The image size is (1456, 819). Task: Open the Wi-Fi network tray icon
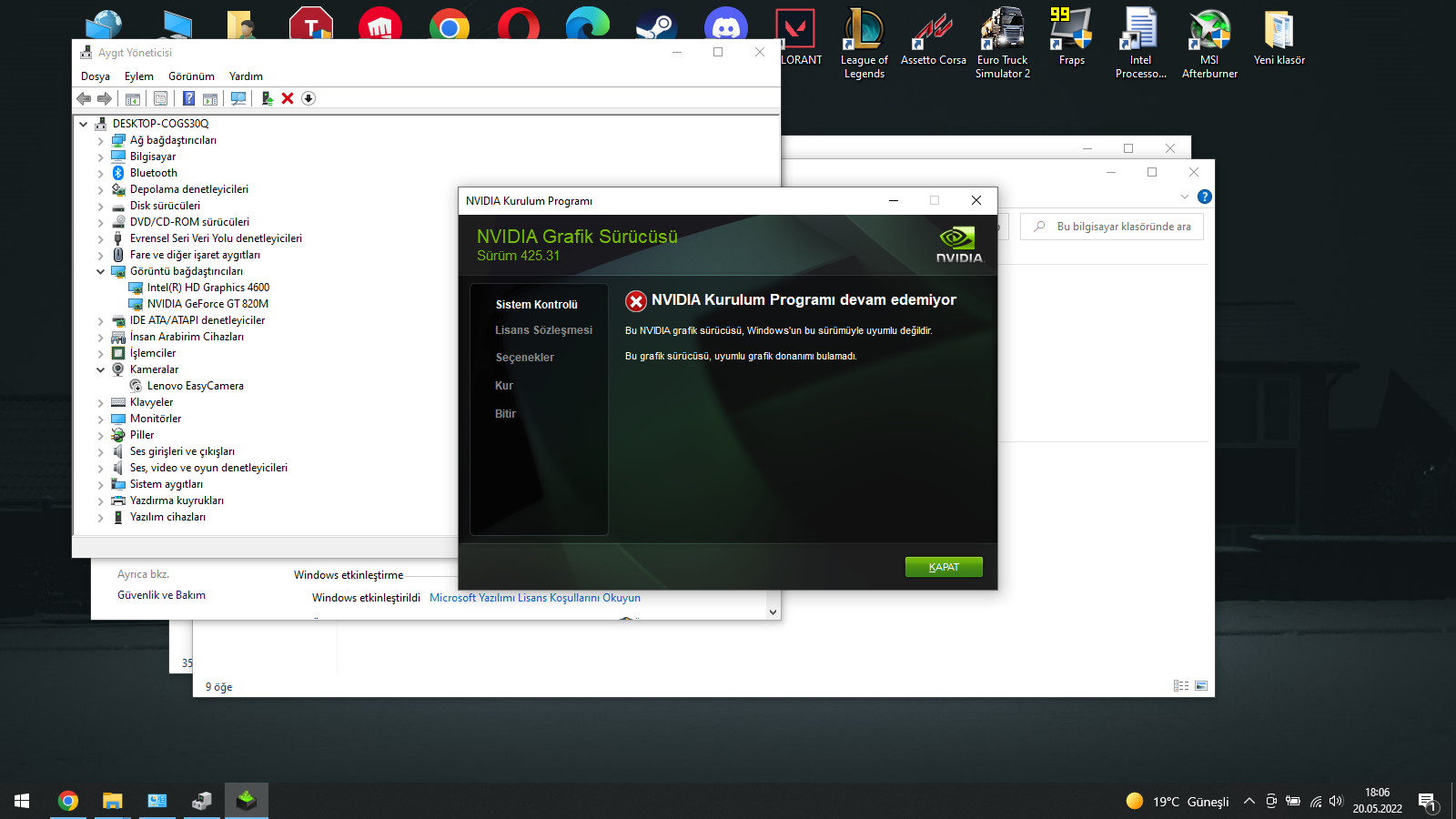1316,801
